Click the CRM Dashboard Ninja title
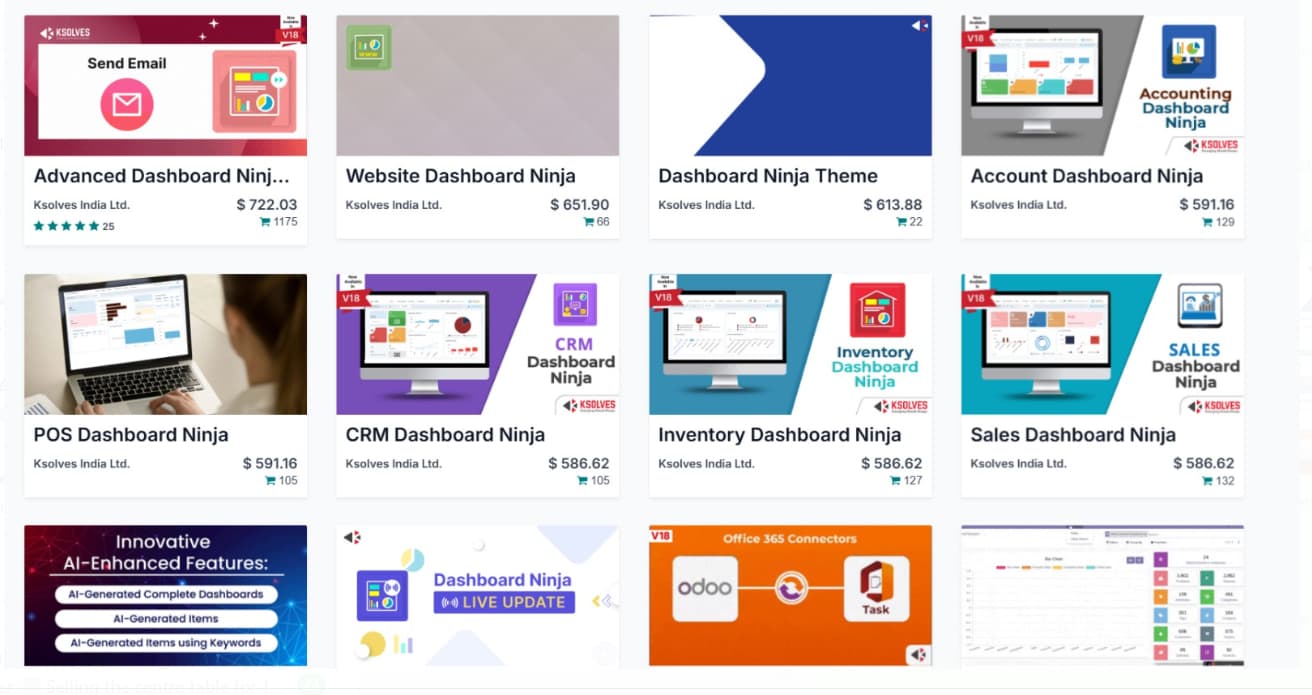The image size is (1312, 695). click(445, 435)
